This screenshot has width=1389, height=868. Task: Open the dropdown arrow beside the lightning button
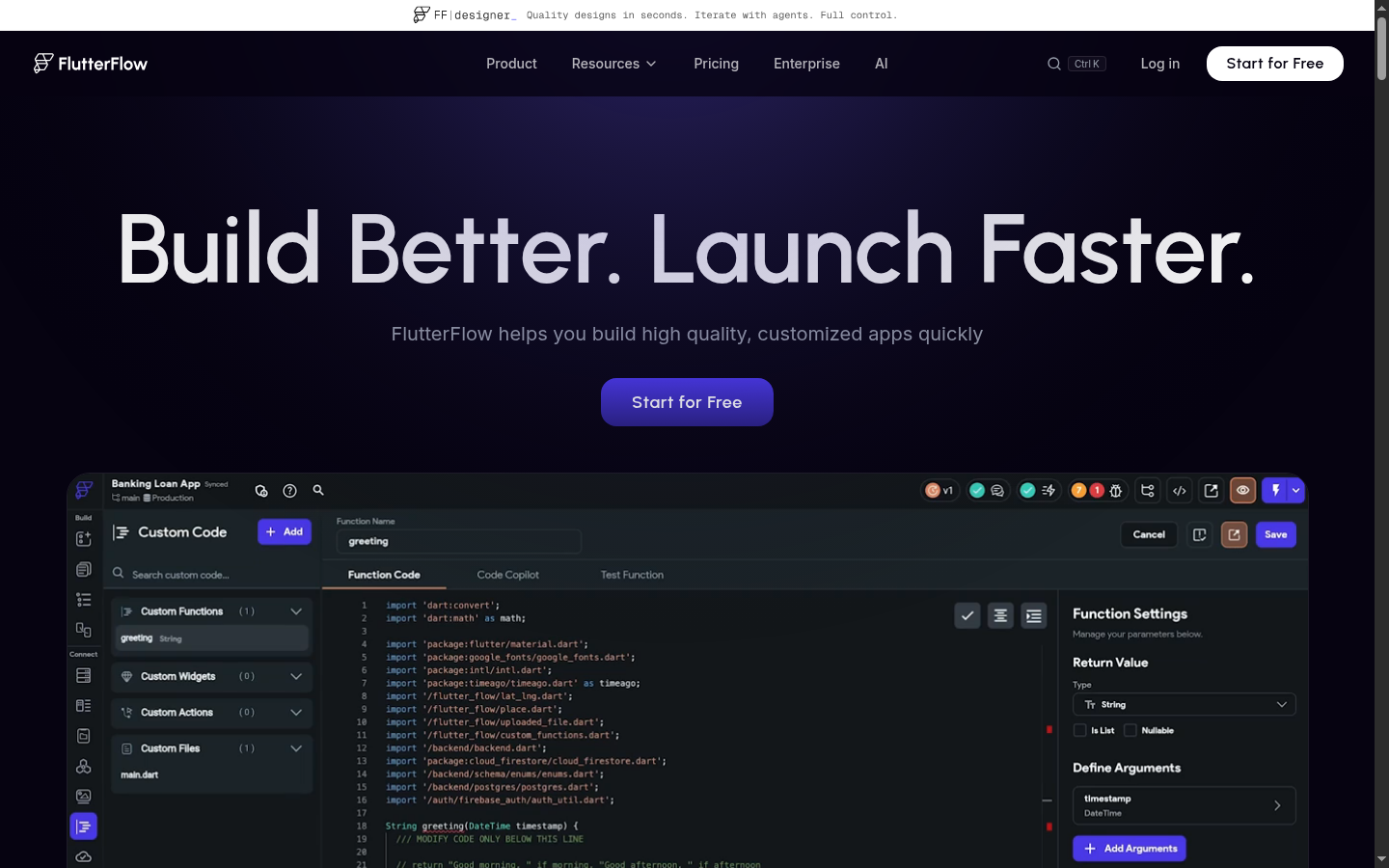click(1296, 491)
